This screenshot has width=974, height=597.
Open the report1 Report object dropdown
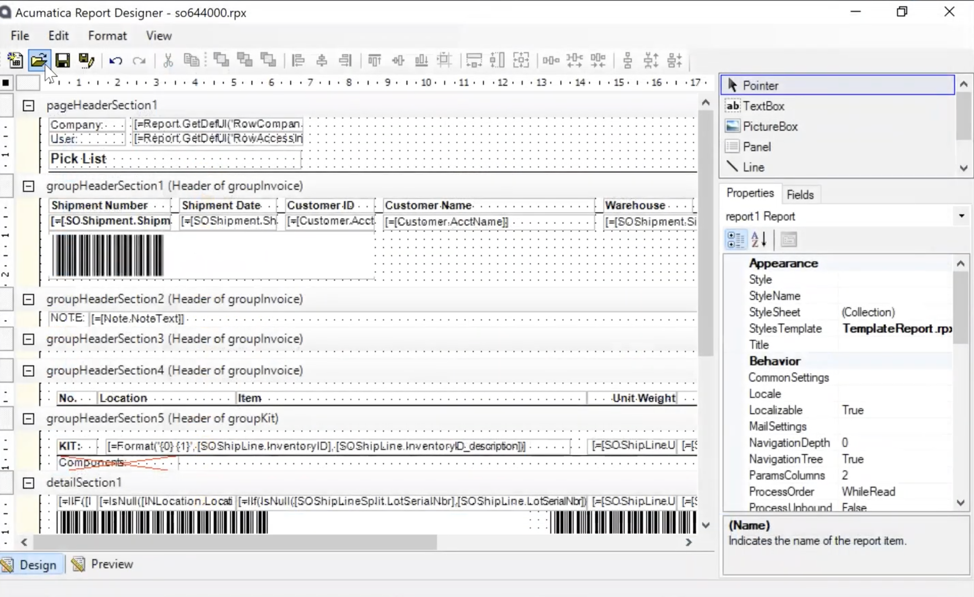[x=961, y=216]
